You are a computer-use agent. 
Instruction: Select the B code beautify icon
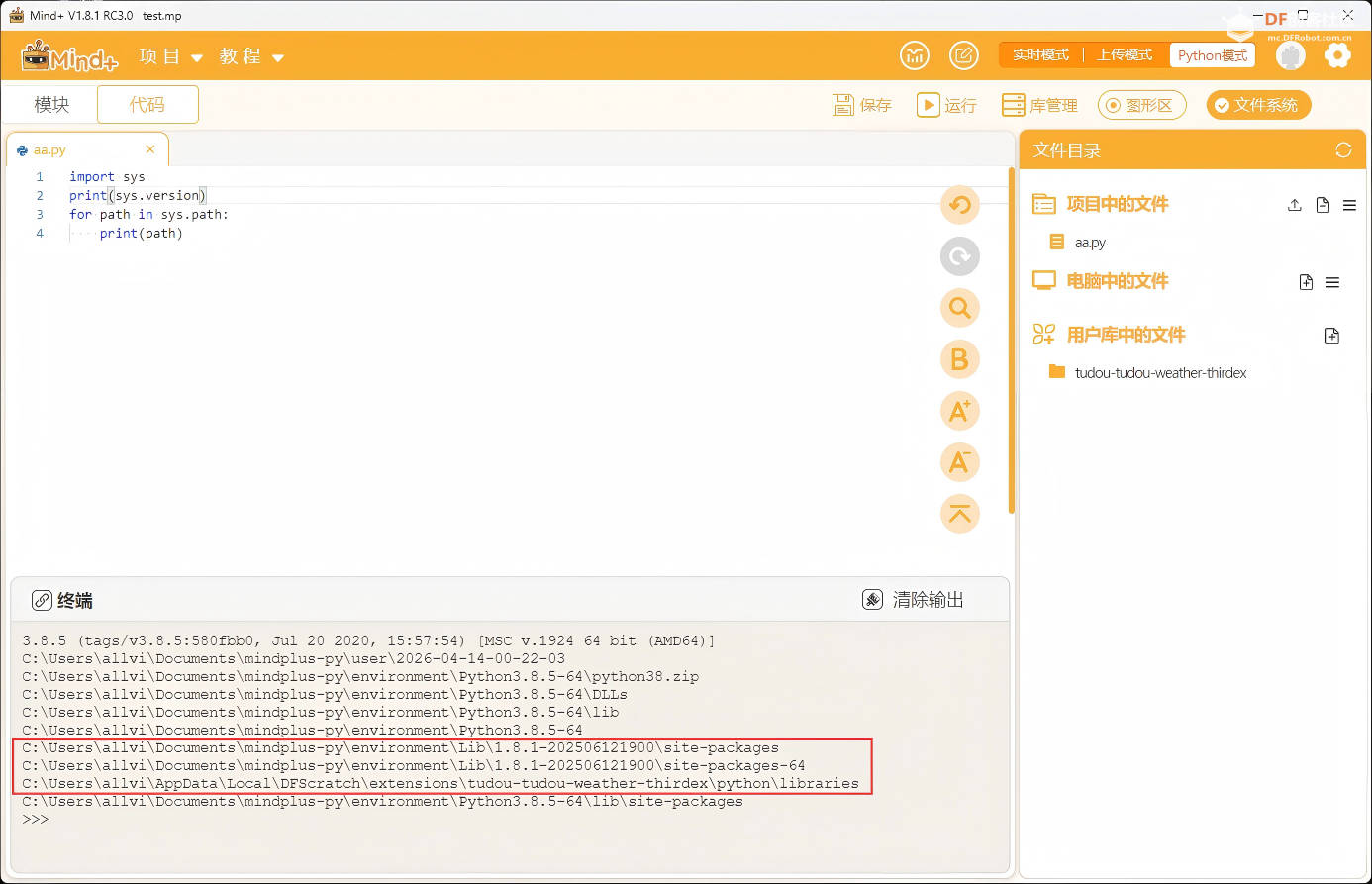(959, 359)
